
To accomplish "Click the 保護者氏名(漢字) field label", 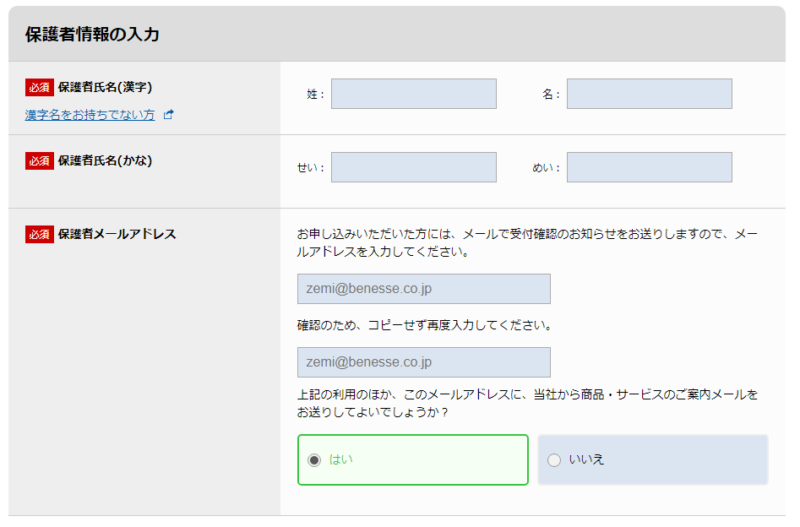I will (x=105, y=87).
